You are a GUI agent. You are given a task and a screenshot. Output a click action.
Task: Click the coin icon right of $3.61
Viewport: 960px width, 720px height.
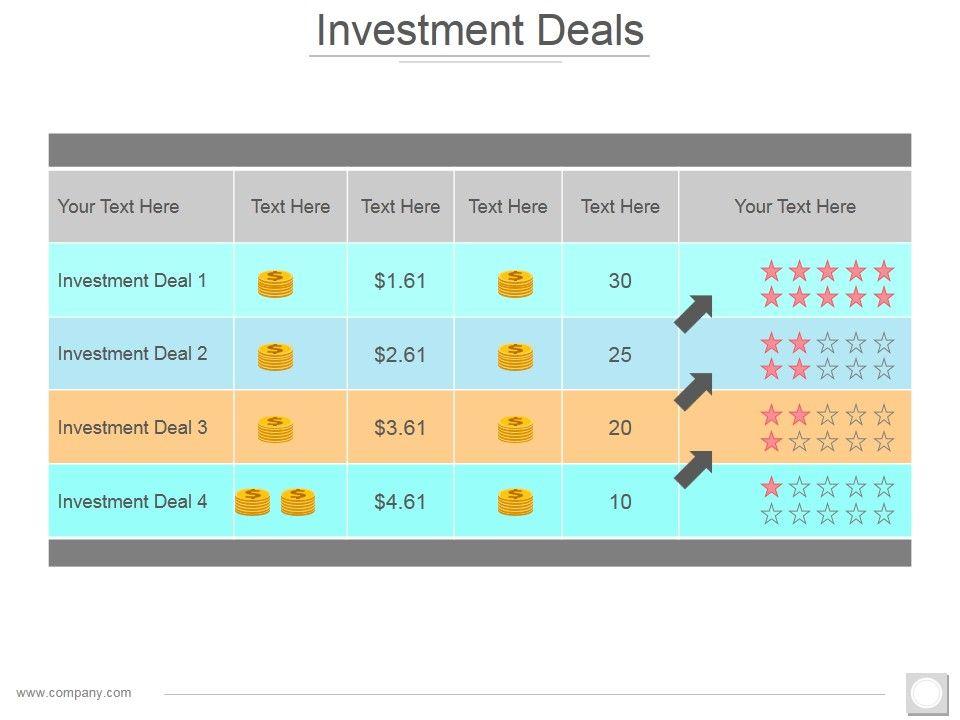(515, 429)
